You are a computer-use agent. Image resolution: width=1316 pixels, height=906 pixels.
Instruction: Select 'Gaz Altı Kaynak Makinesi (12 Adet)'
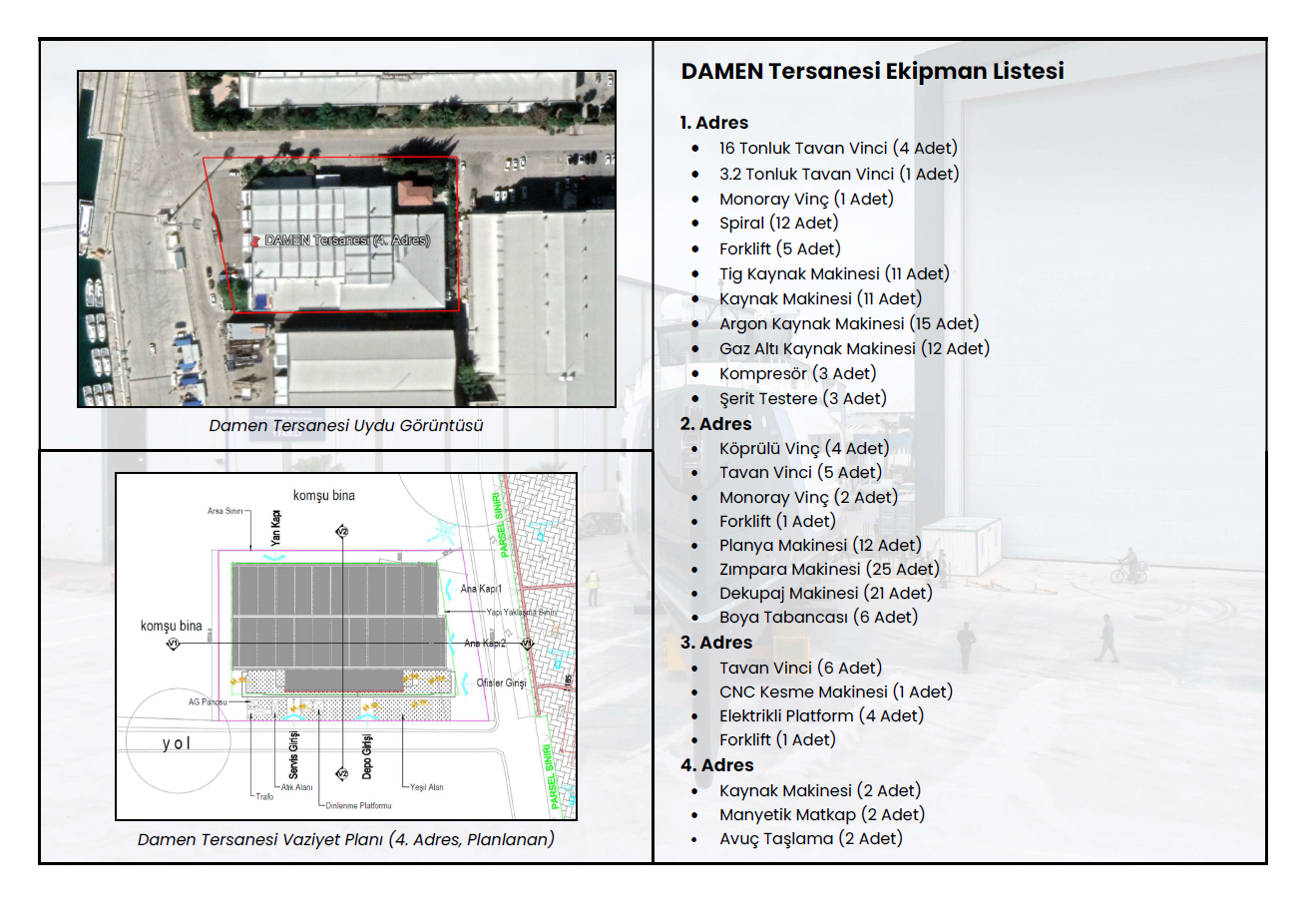coord(854,348)
